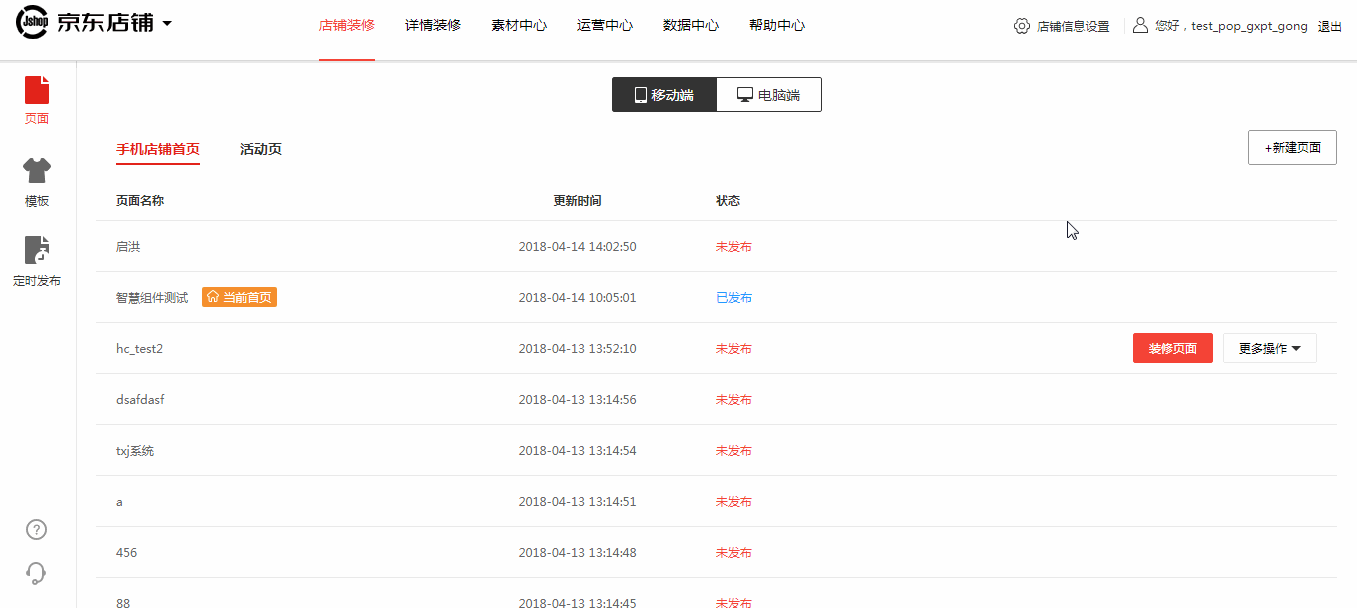
Task: Switch to 电脑端 desktop view
Action: 769,95
